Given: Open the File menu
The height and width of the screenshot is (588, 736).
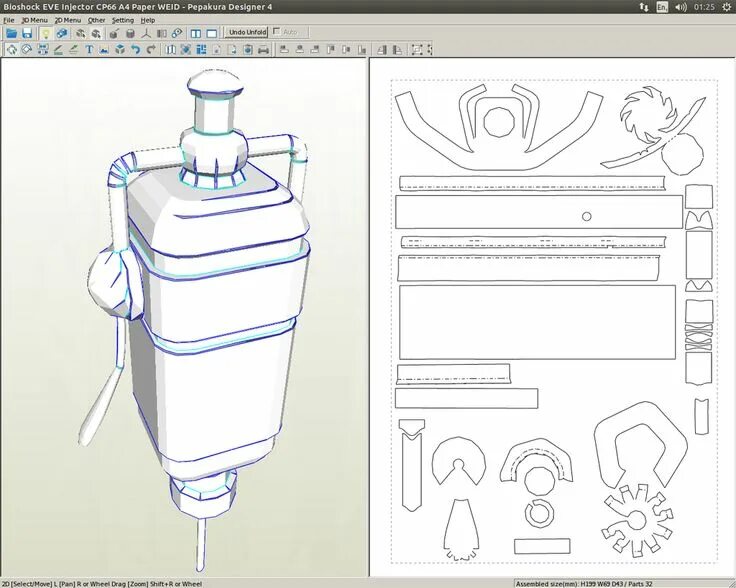Looking at the screenshot, I should click(x=9, y=20).
